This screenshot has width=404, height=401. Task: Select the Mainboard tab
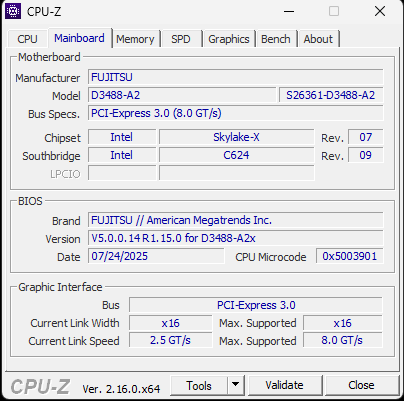pos(79,38)
